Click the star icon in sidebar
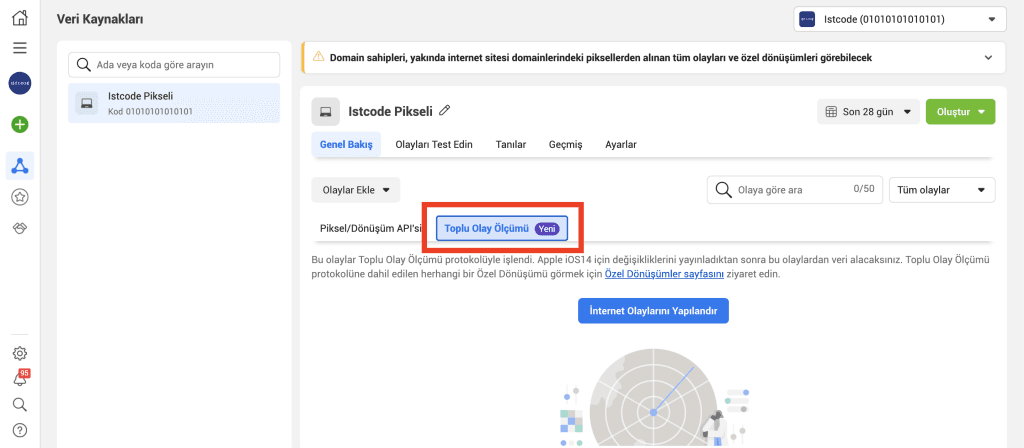 (20, 197)
